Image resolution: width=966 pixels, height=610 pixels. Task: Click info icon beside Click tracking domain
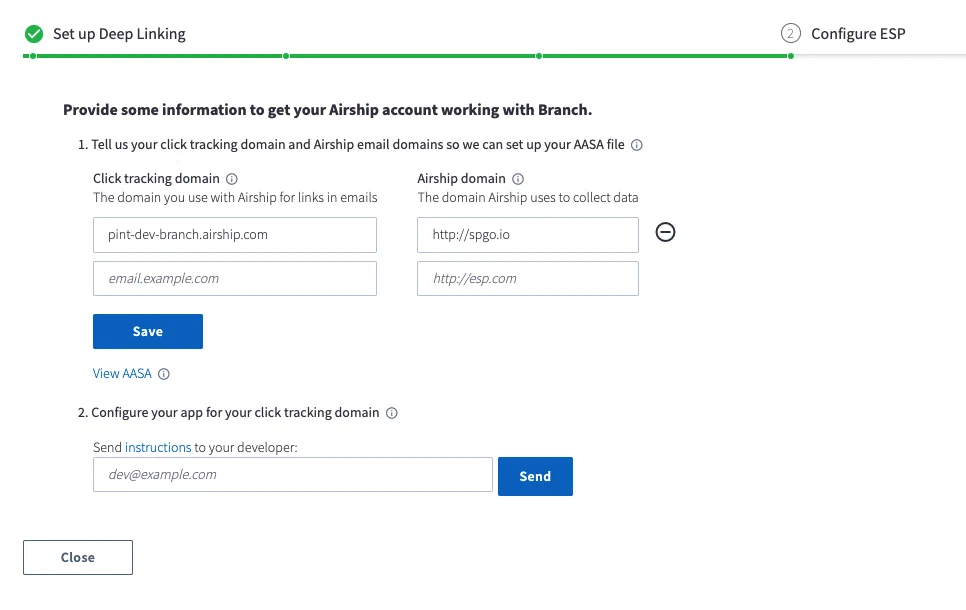232,179
